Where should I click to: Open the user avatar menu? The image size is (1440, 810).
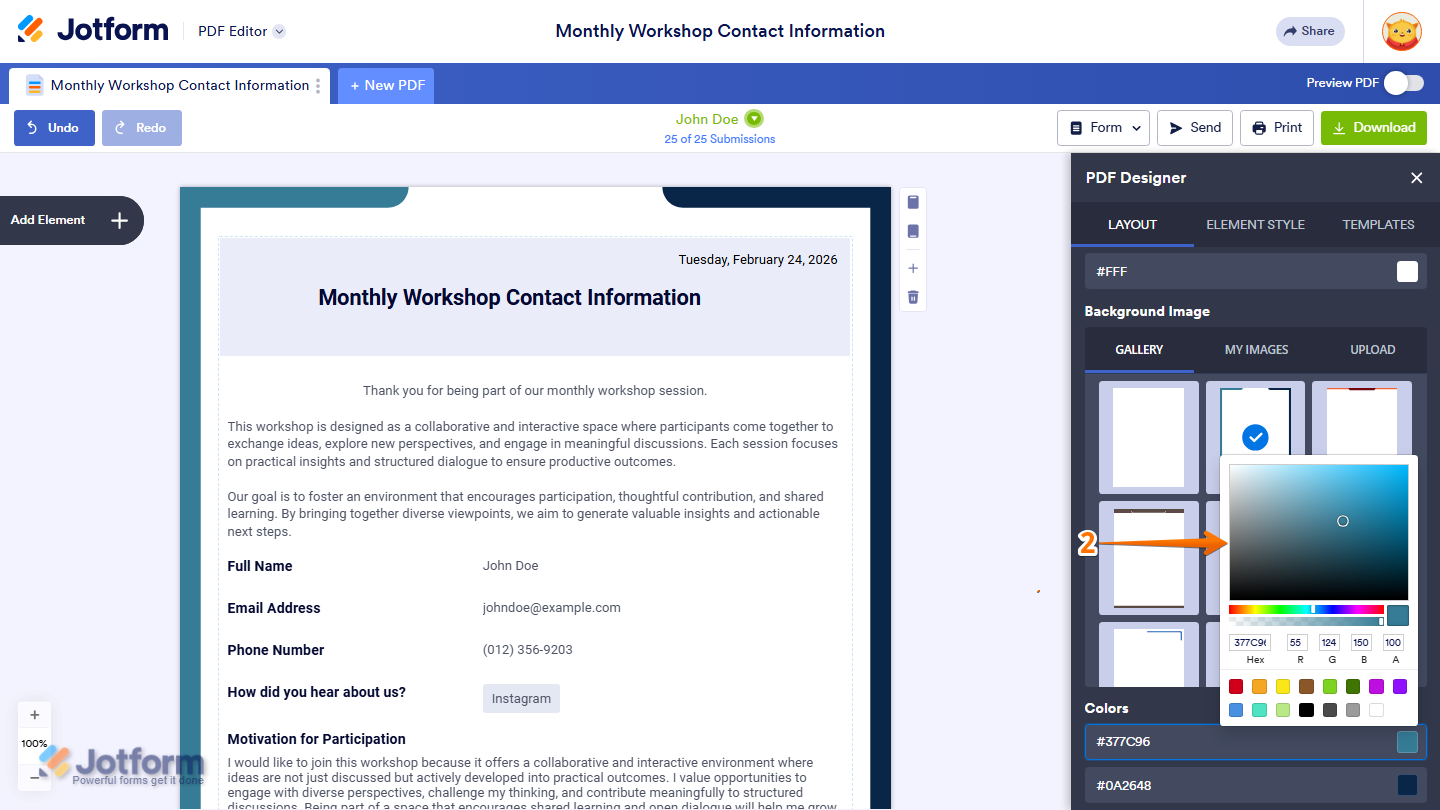pyautogui.click(x=1401, y=32)
